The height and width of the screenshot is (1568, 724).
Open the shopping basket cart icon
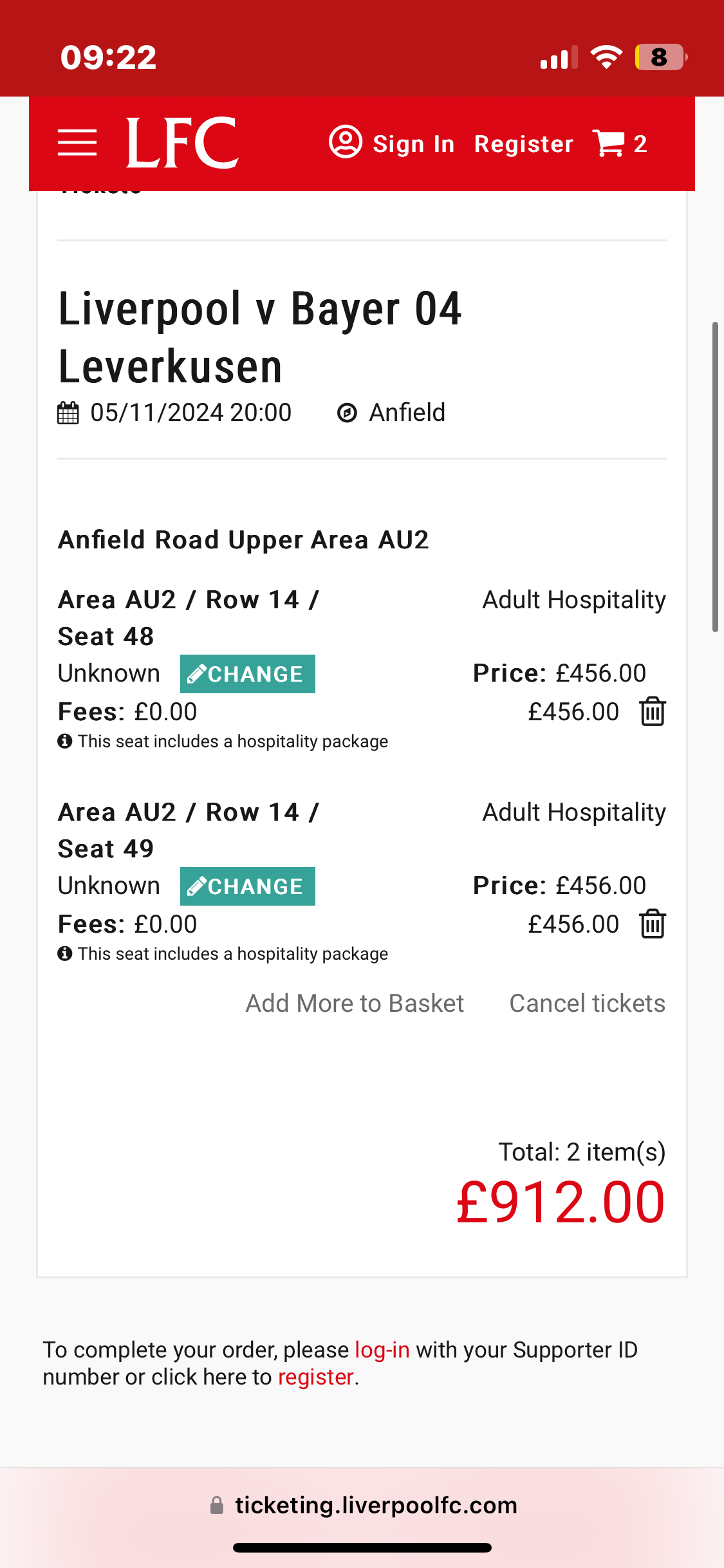coord(609,143)
